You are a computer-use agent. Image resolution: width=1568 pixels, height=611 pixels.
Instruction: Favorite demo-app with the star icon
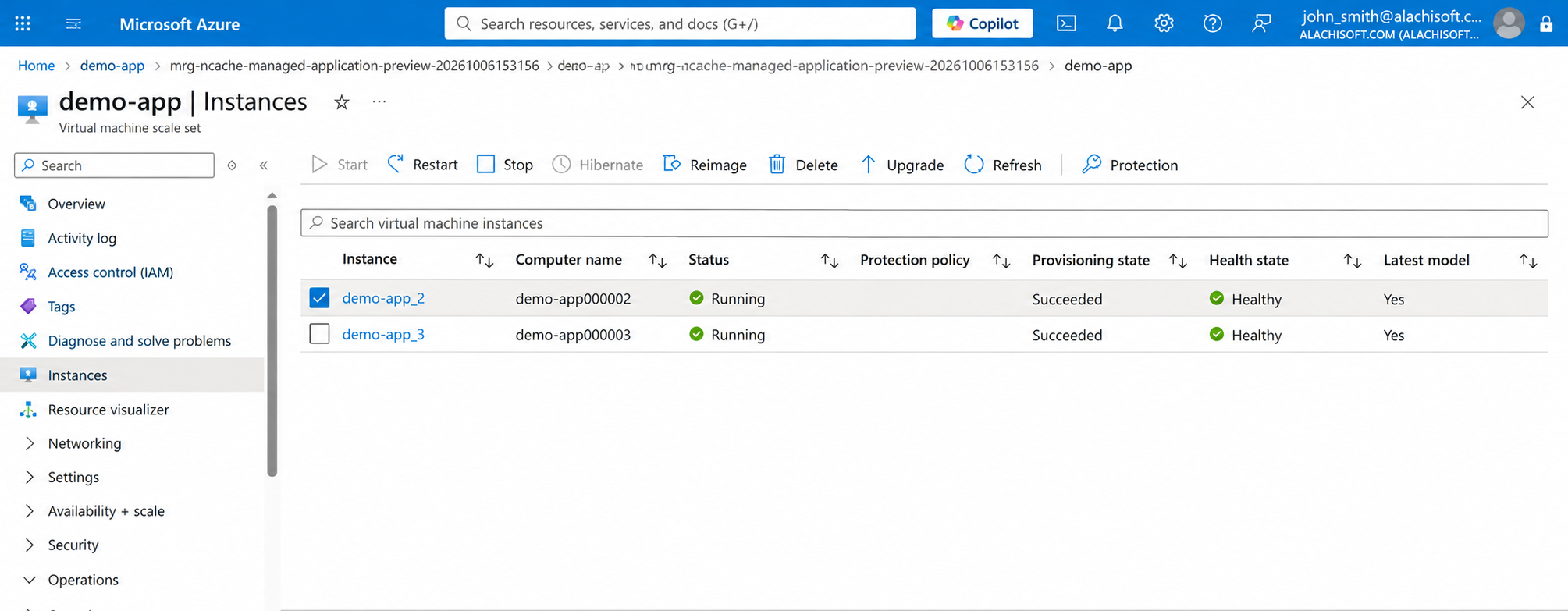pos(342,102)
